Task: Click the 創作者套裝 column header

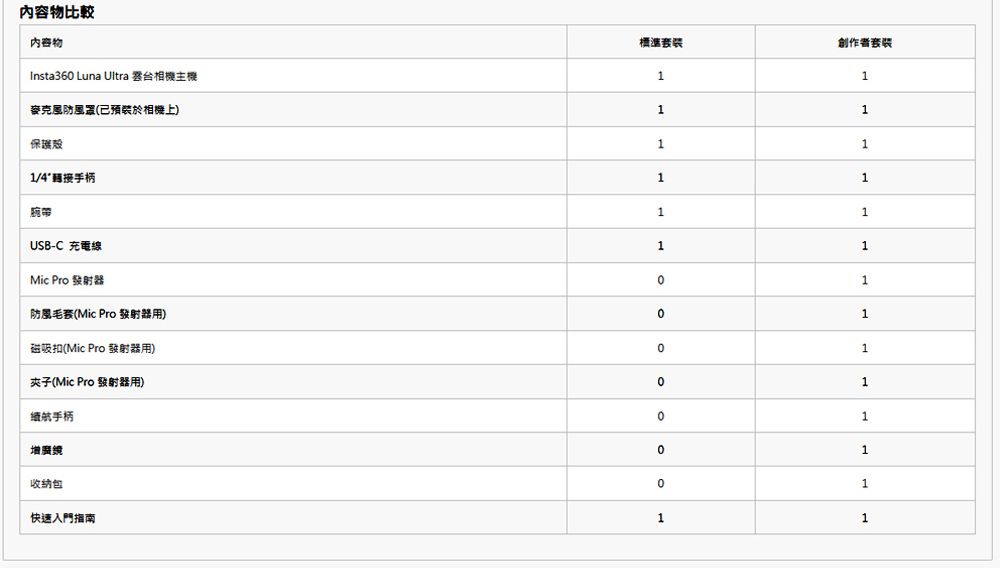Action: [865, 43]
